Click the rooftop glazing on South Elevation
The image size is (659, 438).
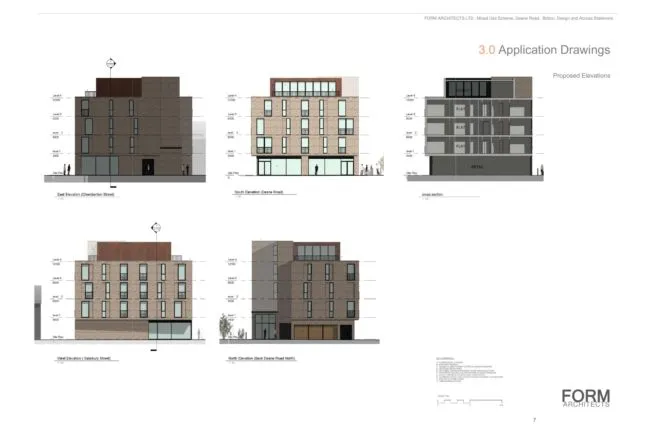point(305,88)
